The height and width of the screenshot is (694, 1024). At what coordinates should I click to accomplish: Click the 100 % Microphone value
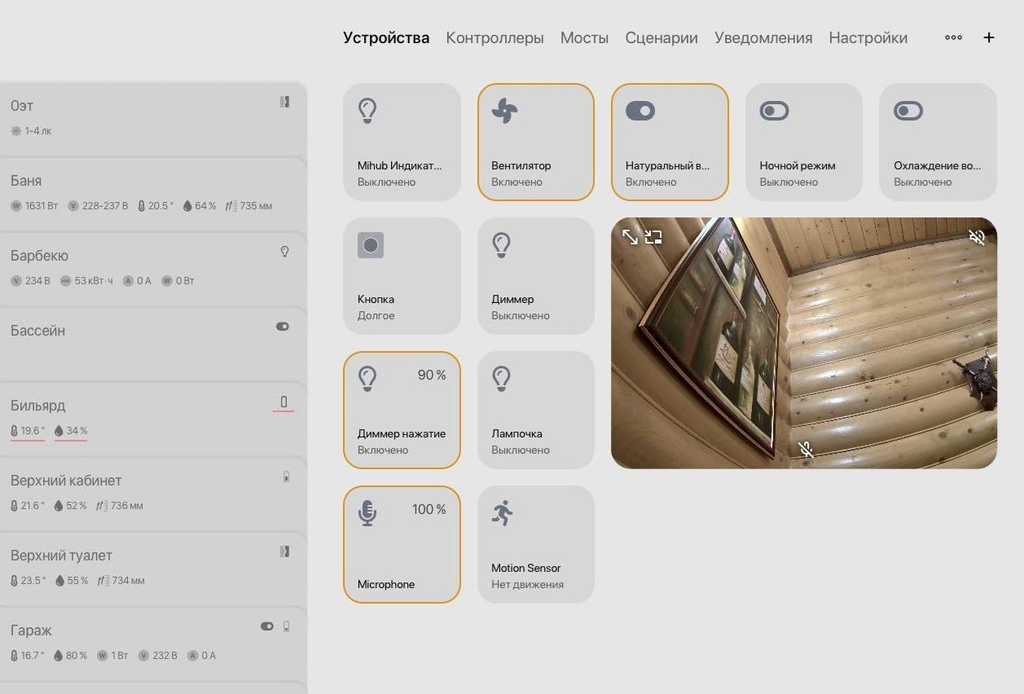point(429,509)
